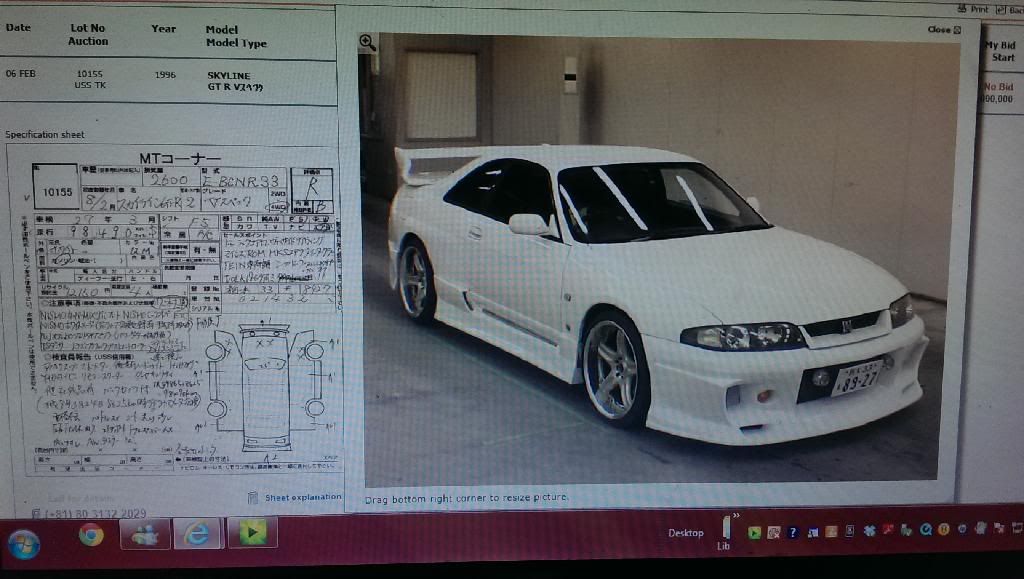Image resolution: width=1024 pixels, height=579 pixels.
Task: Click the date 06 FEB cell
Action: 20,74
